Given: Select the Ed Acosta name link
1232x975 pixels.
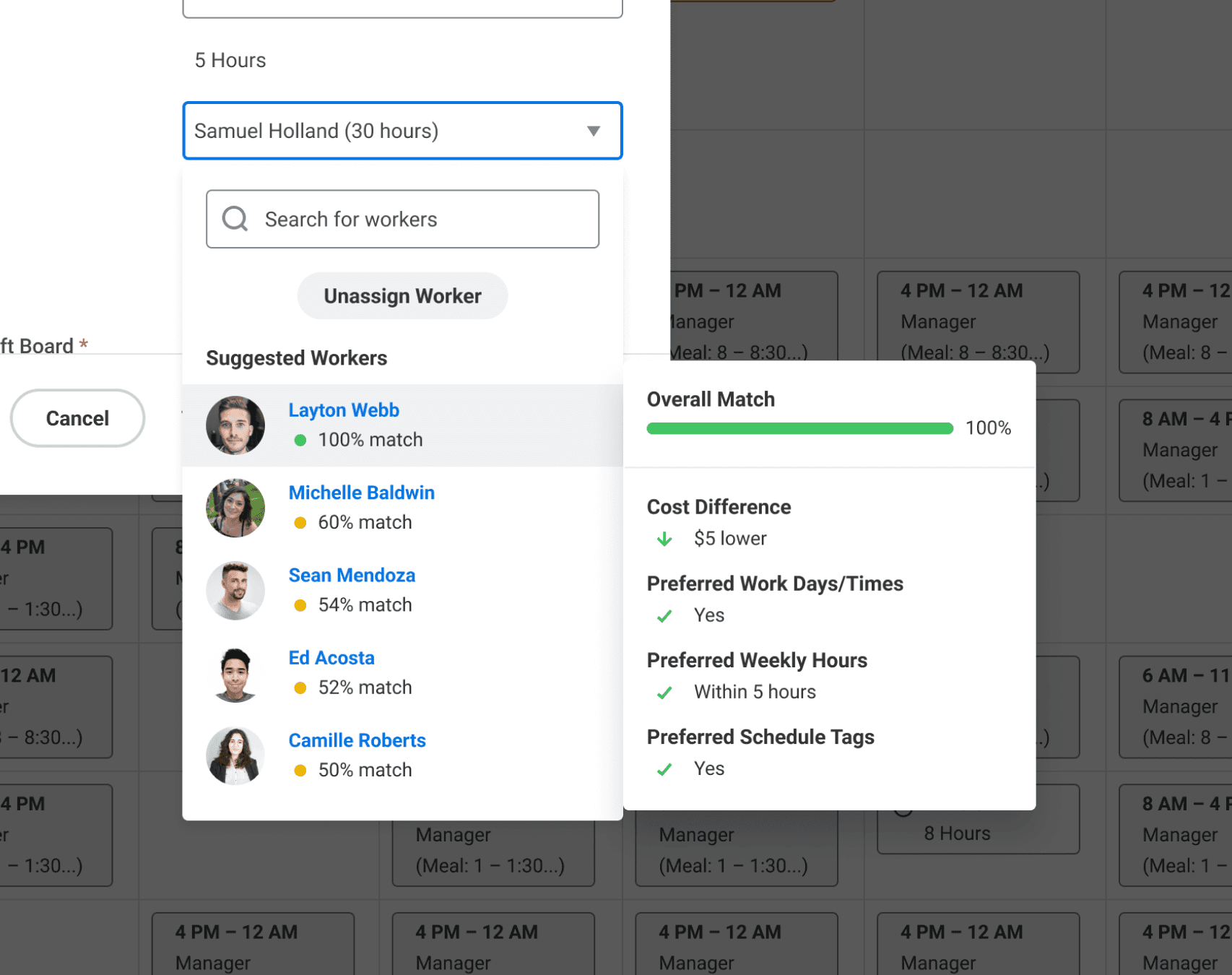Looking at the screenshot, I should point(331,658).
